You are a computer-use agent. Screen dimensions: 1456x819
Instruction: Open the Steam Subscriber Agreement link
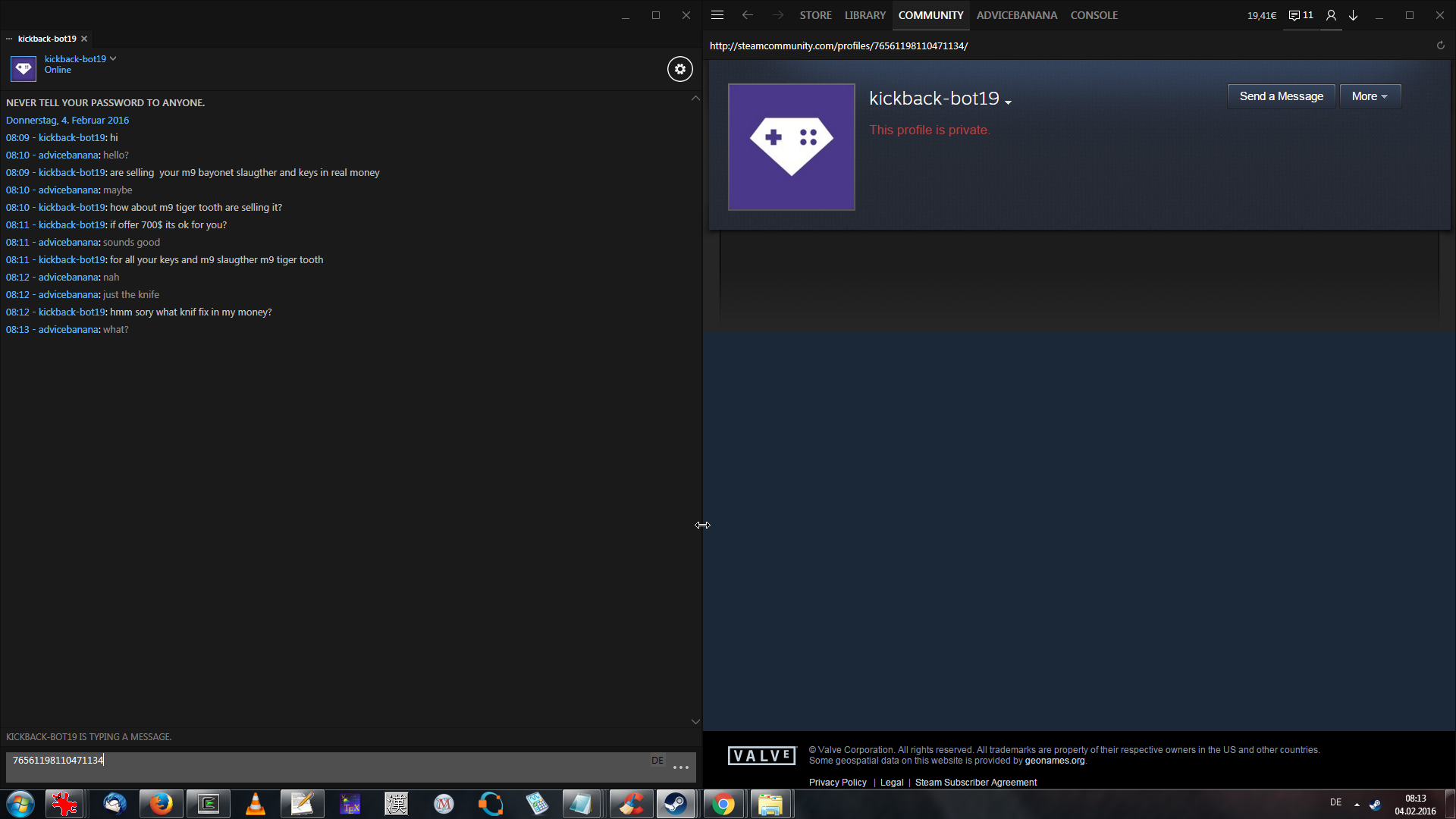975,782
